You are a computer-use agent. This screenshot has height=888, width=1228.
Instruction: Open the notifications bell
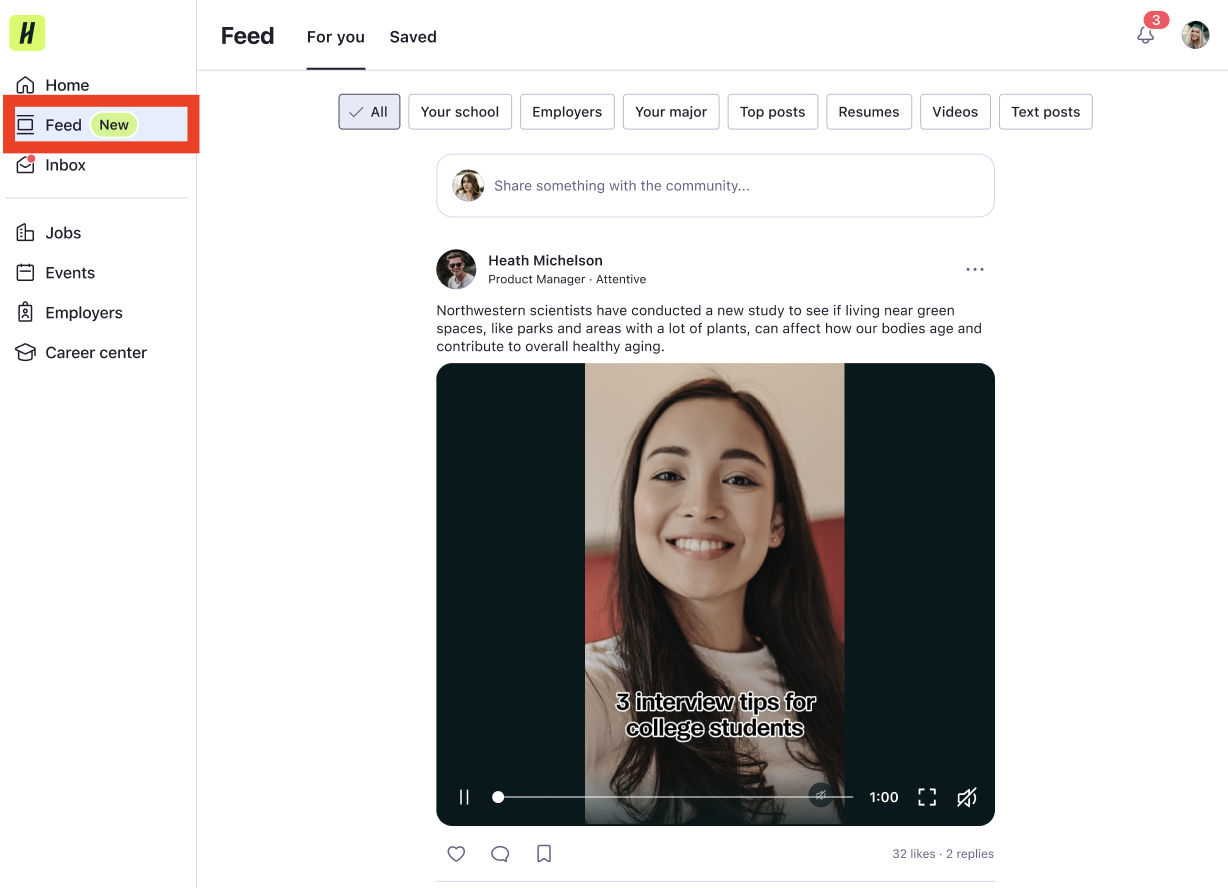tap(1146, 35)
